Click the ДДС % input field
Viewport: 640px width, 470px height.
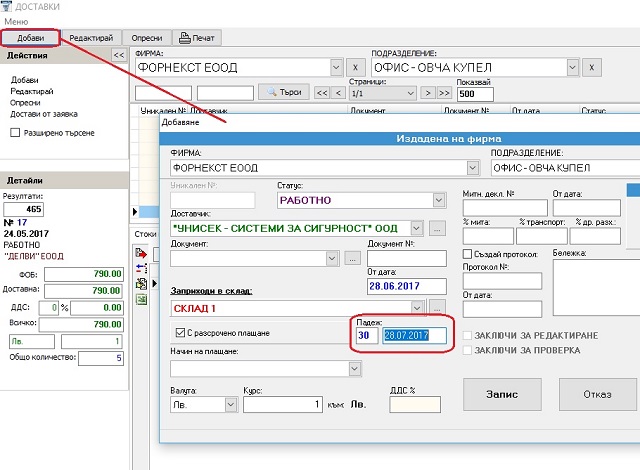415,404
